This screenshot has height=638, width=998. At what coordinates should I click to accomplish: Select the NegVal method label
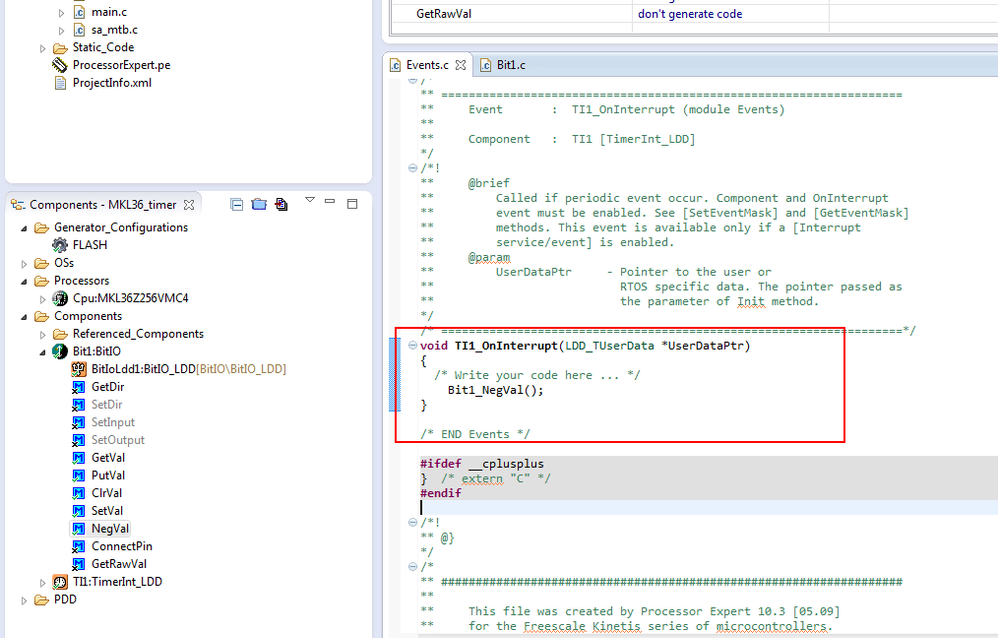coord(110,529)
